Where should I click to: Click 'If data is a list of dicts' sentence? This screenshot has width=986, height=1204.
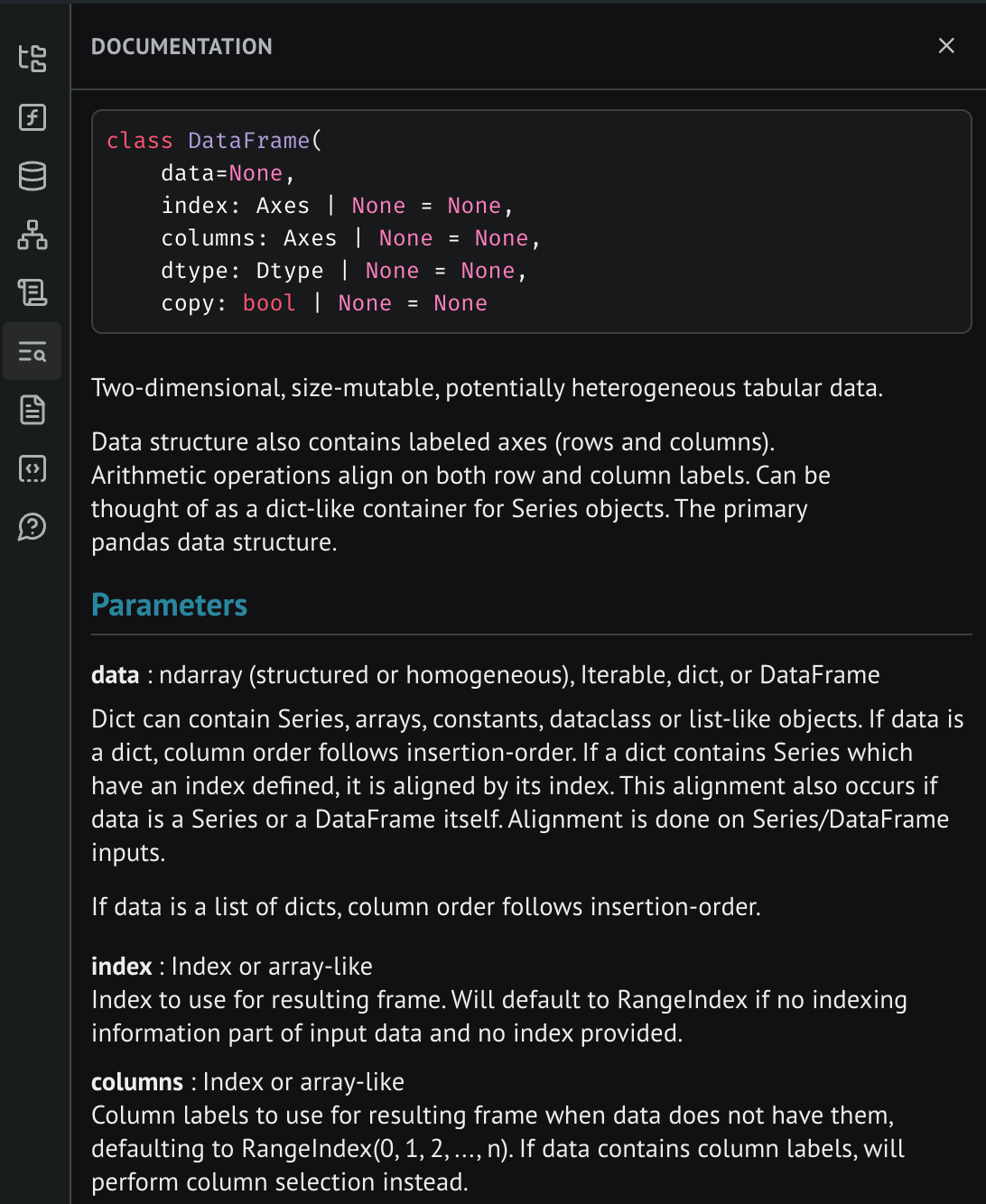tap(426, 907)
